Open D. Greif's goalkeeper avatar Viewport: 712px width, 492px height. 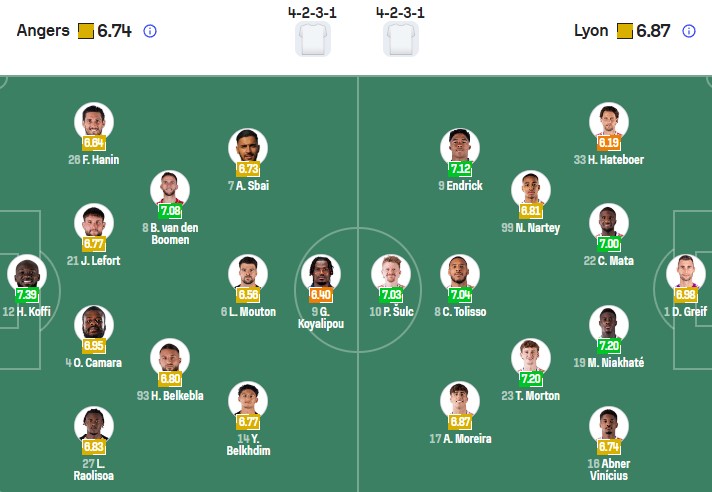(x=686, y=273)
